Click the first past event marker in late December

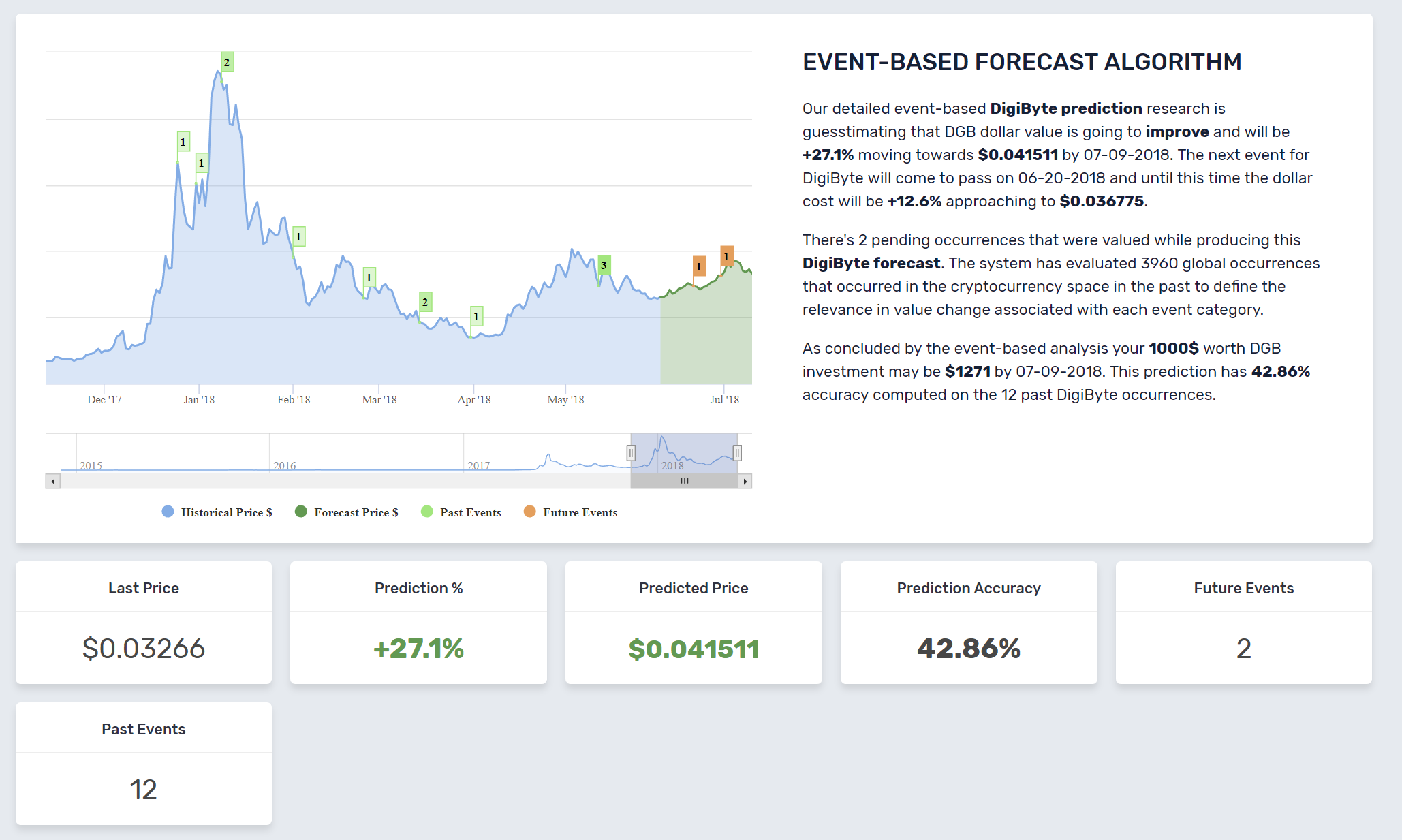pos(183,142)
